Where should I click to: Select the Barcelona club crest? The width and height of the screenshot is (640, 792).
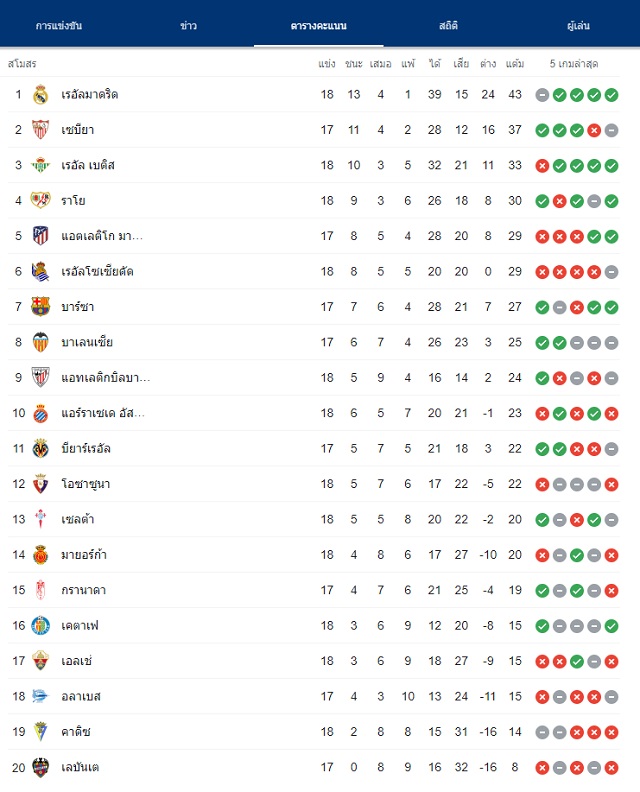click(40, 307)
